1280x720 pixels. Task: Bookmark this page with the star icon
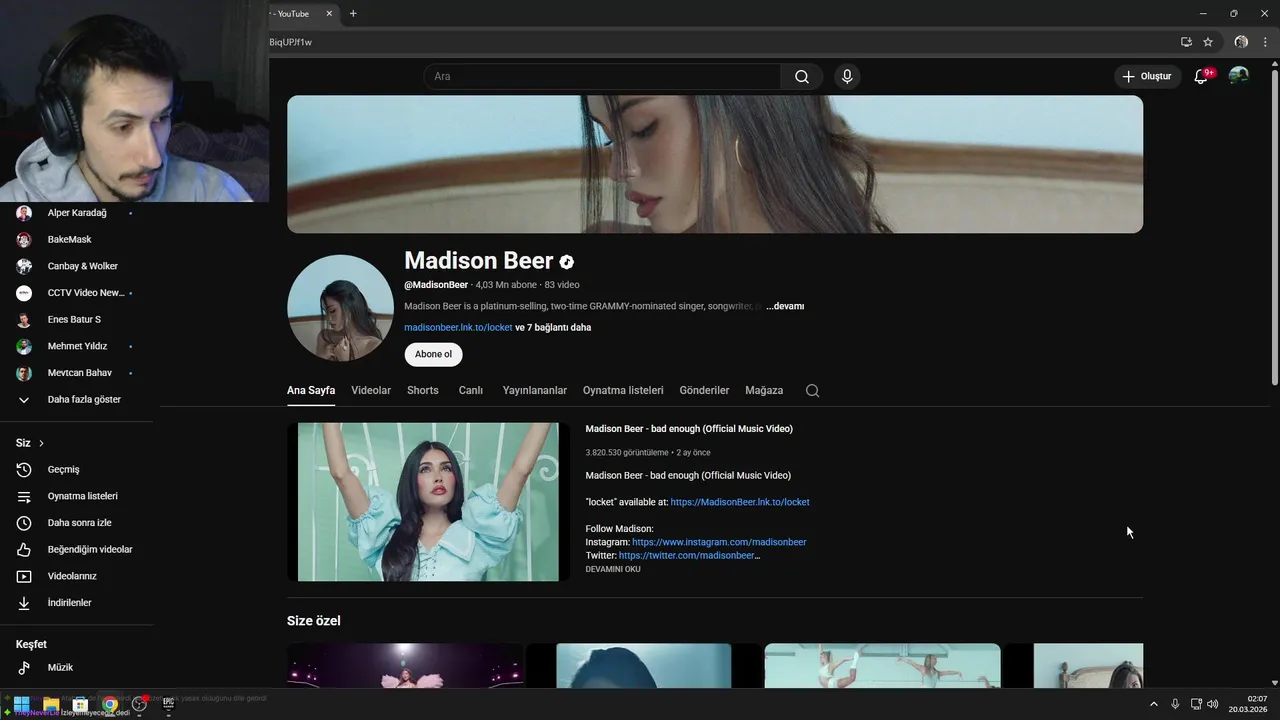1208,42
